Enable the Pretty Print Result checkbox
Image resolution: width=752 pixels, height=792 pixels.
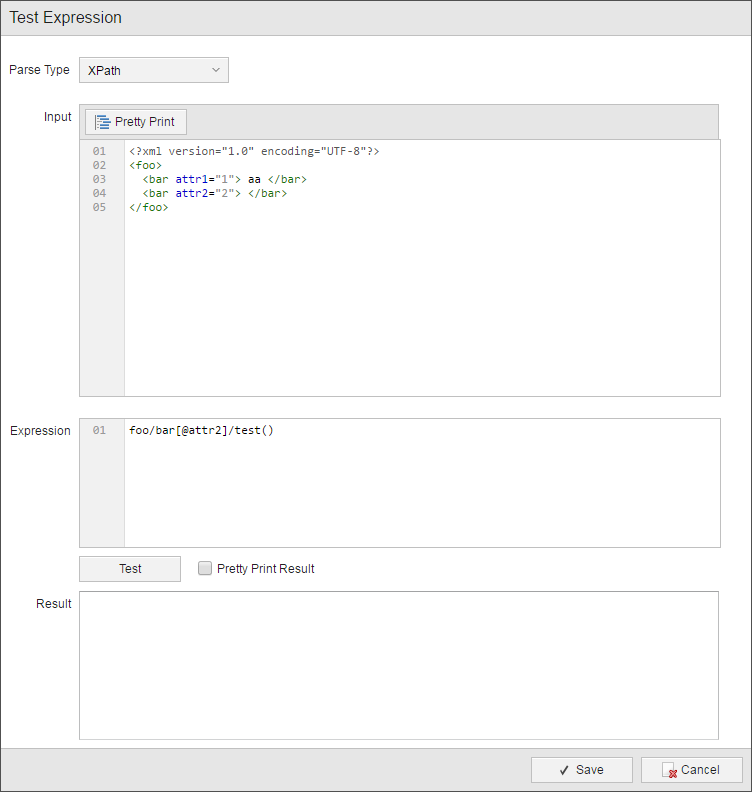pos(205,568)
